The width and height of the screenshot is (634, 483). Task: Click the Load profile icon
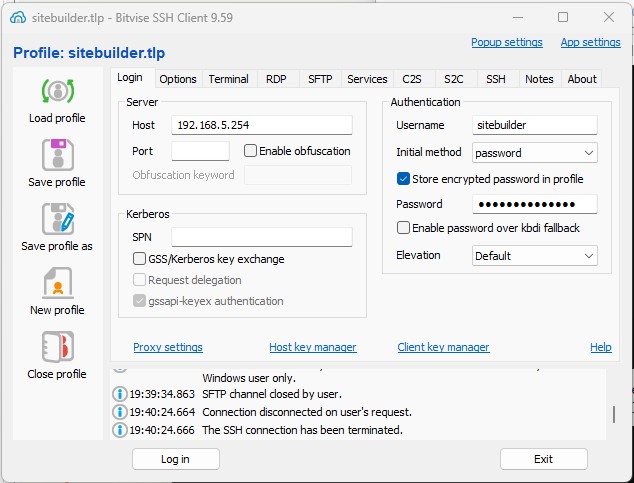tap(58, 91)
